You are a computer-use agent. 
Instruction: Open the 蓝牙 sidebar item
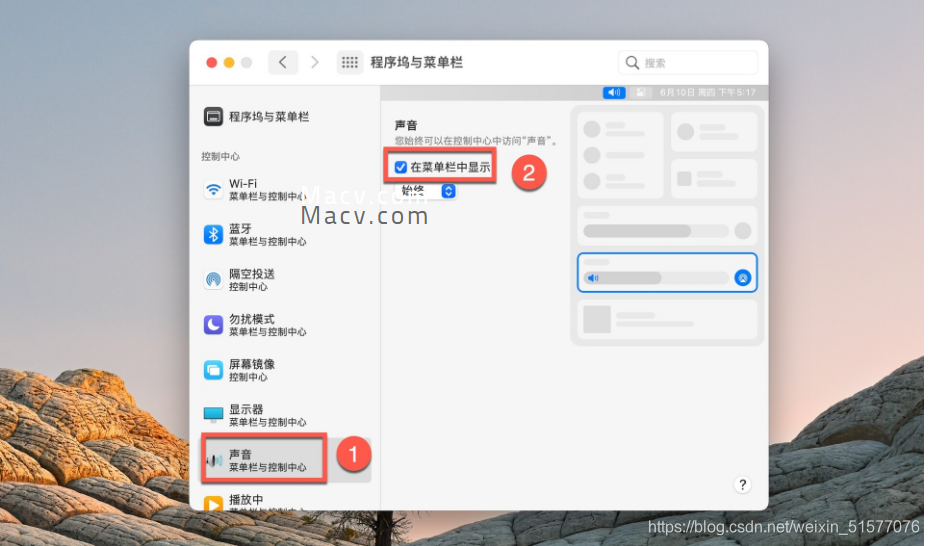coord(286,235)
